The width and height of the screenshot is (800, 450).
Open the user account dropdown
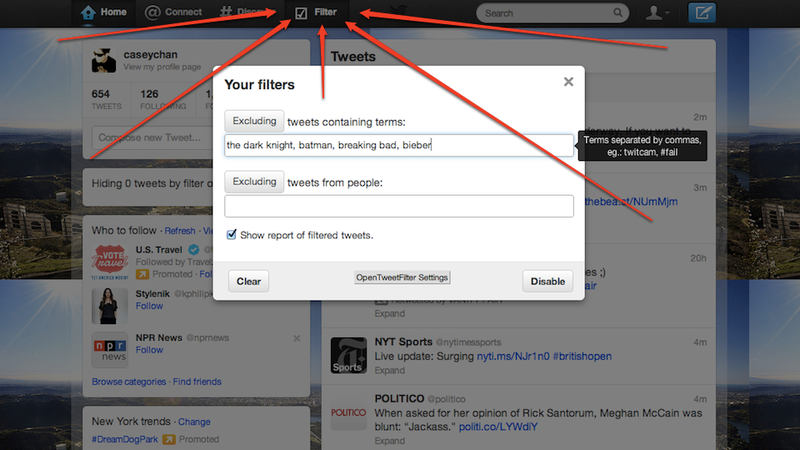click(657, 13)
